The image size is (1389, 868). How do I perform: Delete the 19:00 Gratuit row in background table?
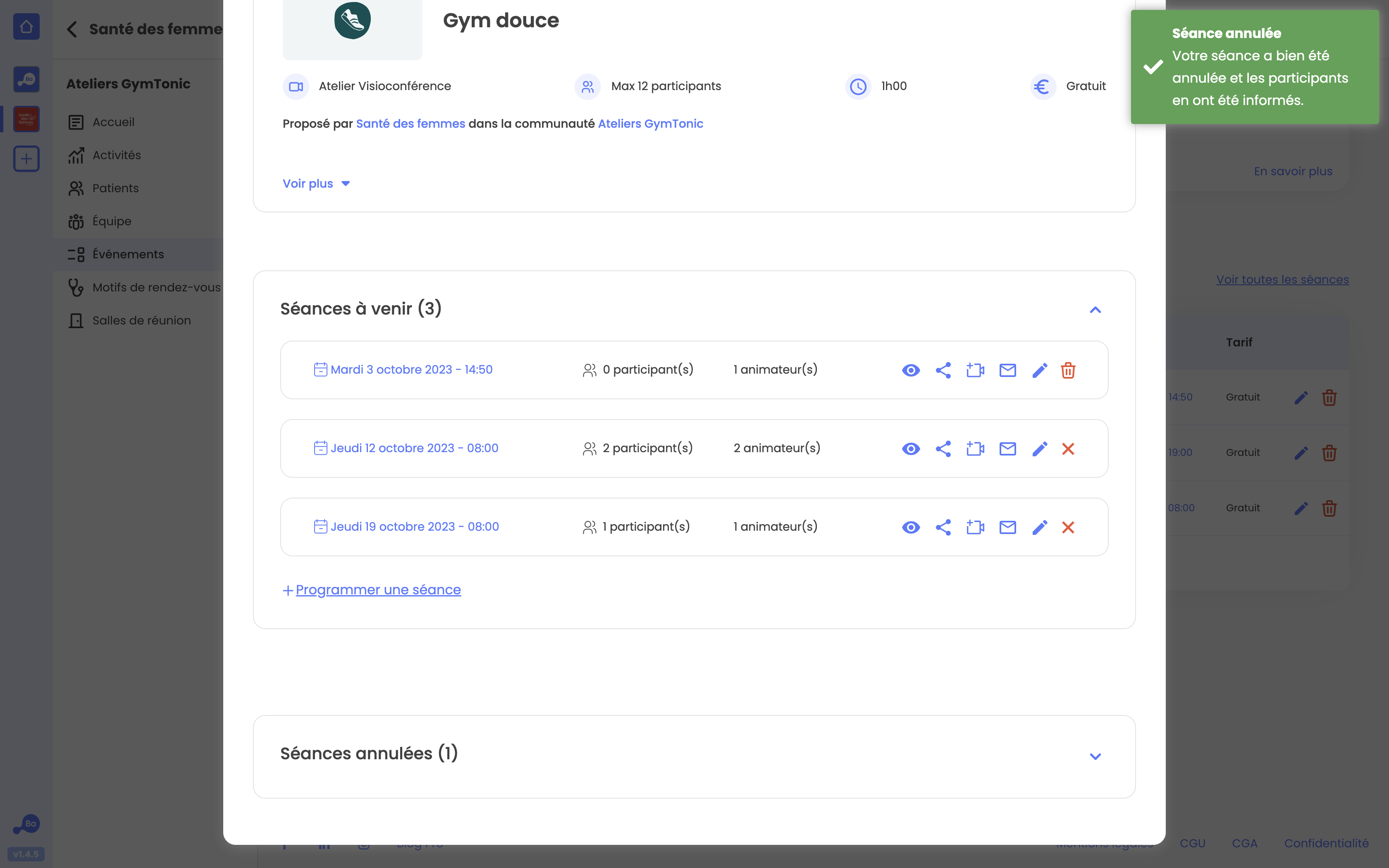[x=1329, y=453]
